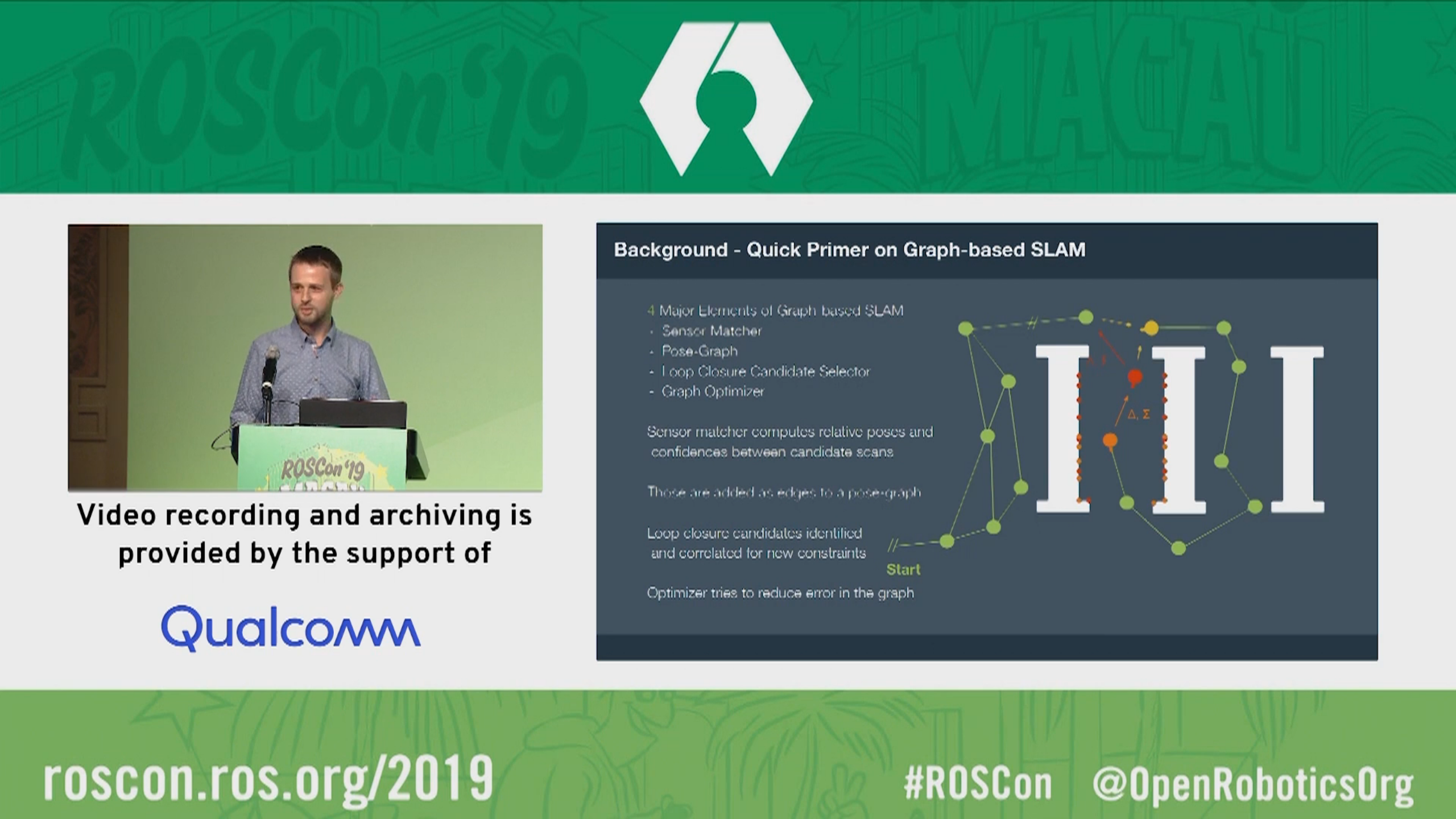This screenshot has width=1456, height=819.
Task: Click the 'Sensor Matcher' bullet item
Action: 711,331
